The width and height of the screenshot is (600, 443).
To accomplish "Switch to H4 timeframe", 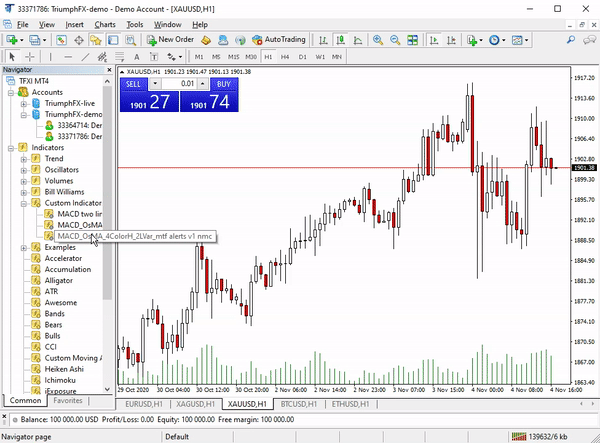I will pos(285,57).
